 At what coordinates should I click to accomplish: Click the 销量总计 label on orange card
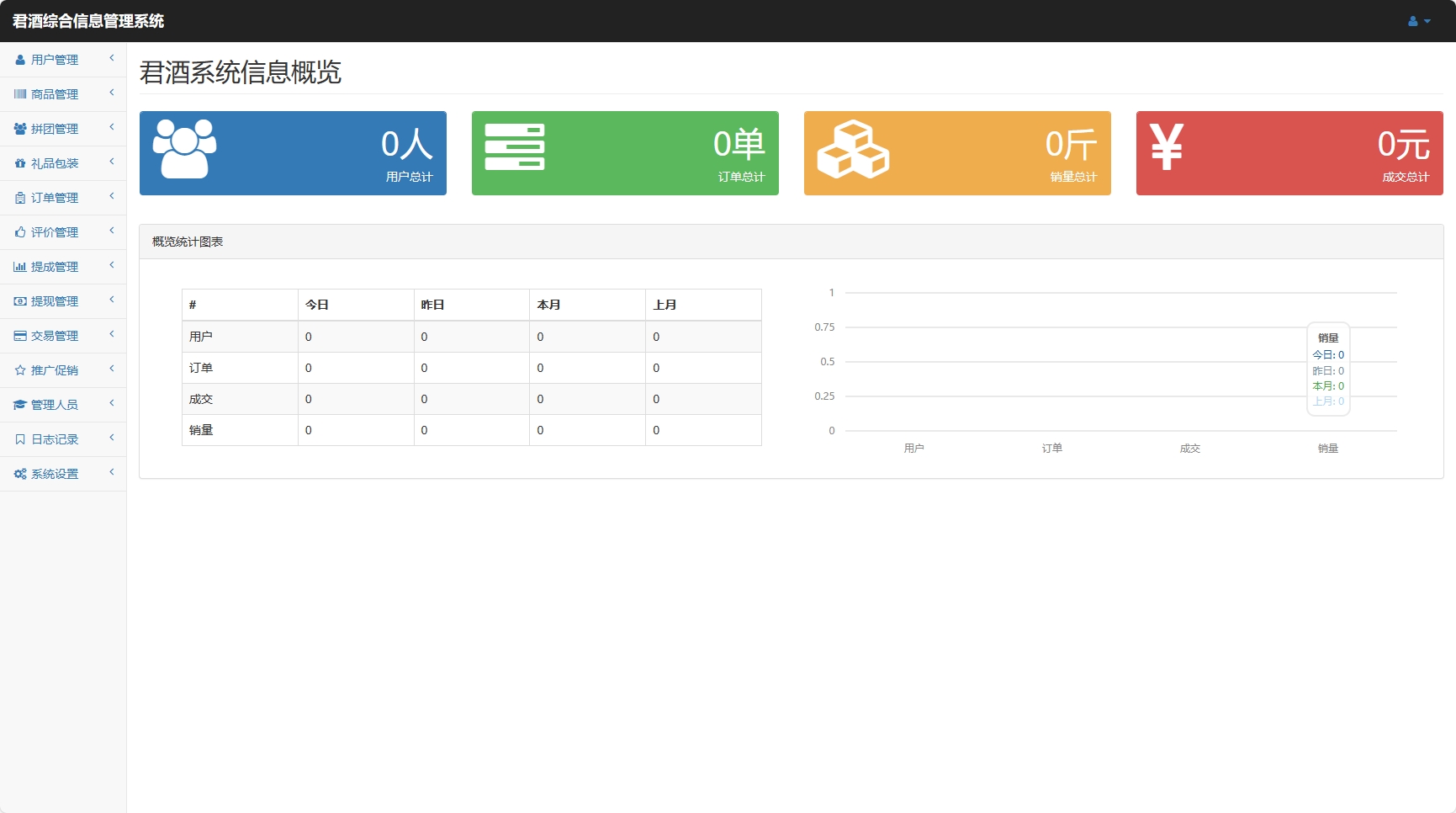[x=1074, y=177]
